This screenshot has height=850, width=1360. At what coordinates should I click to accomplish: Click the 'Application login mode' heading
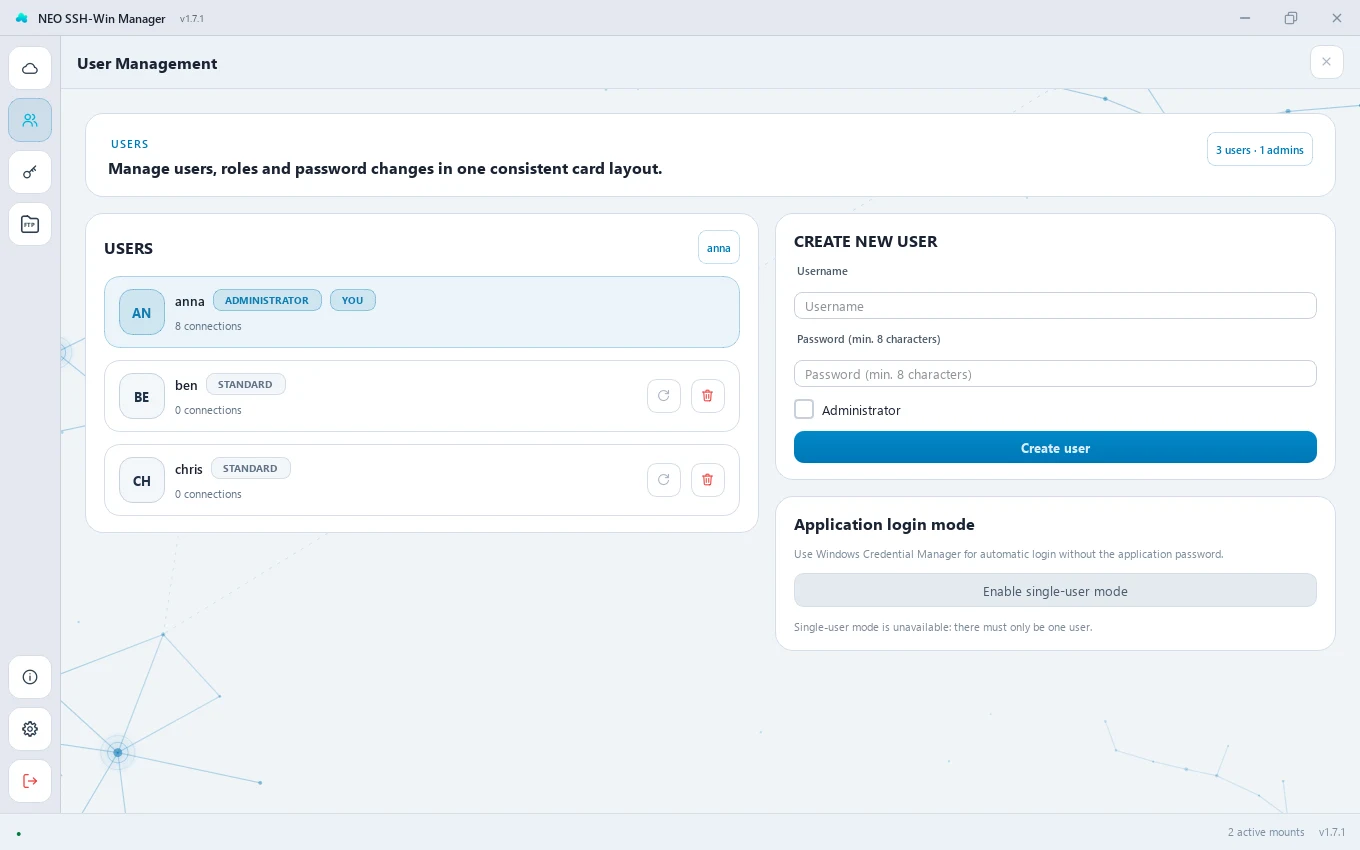pyautogui.click(x=884, y=524)
